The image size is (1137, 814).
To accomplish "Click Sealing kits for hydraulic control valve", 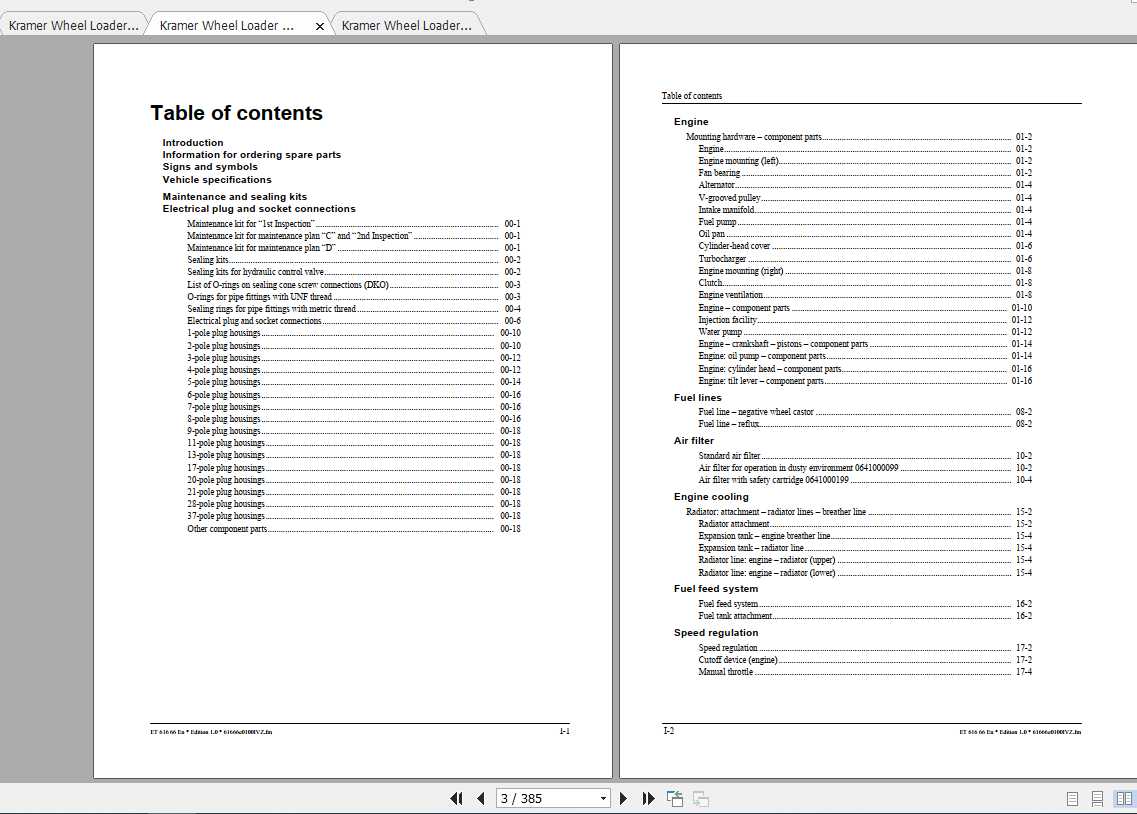I will [x=353, y=272].
